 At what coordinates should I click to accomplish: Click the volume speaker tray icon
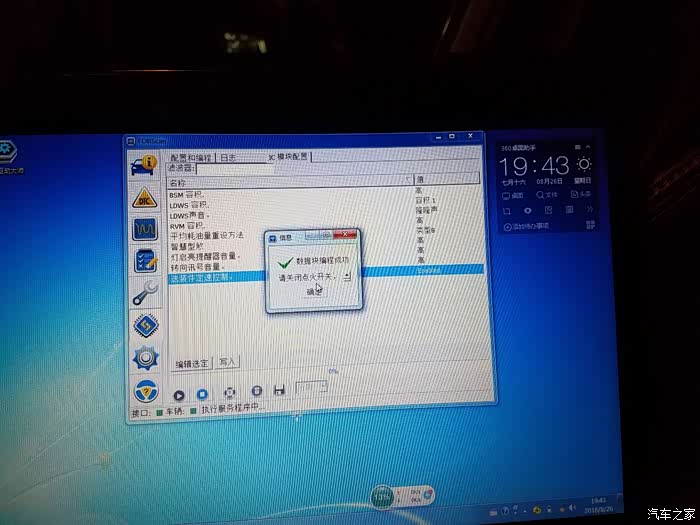coord(572,508)
